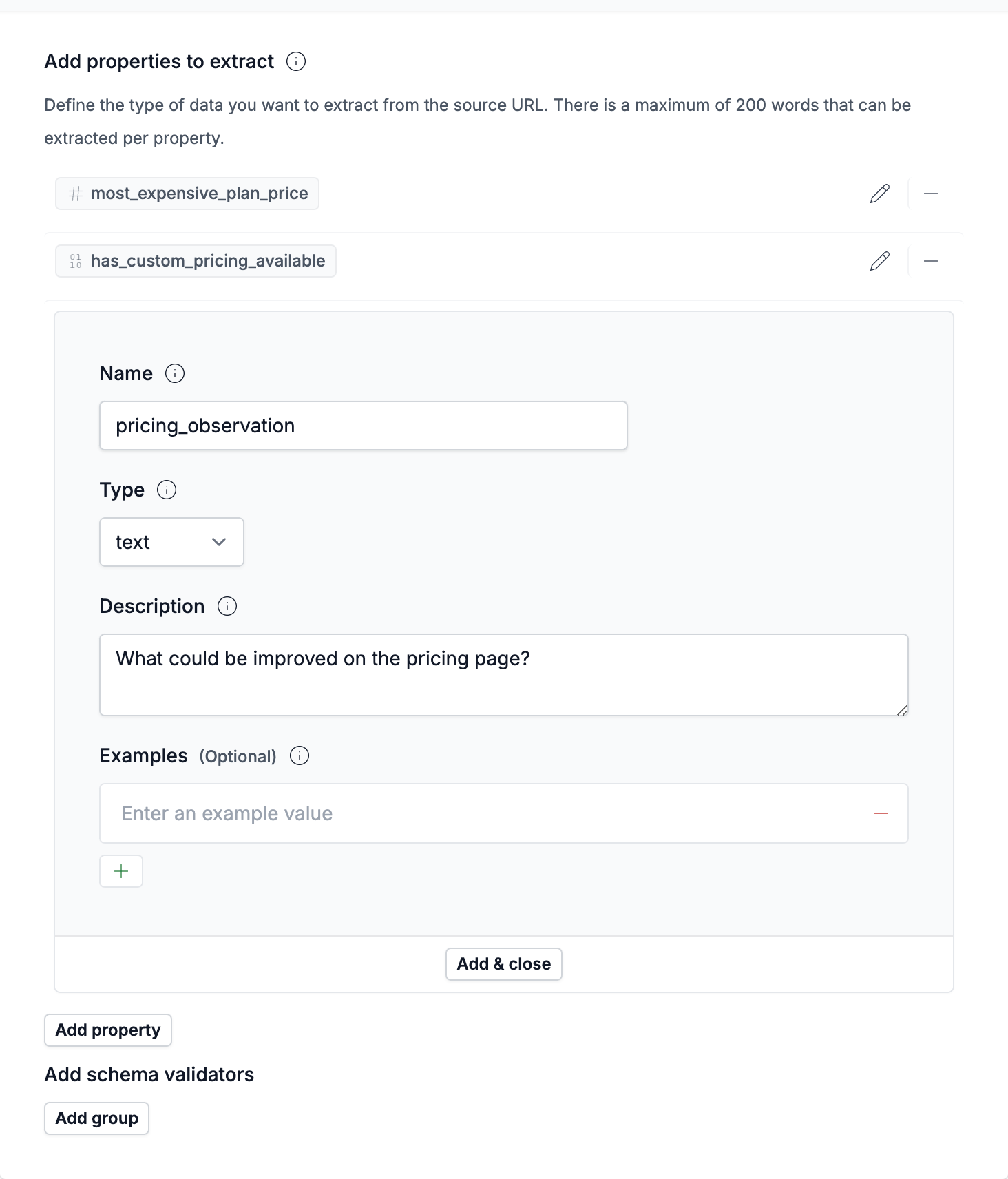Viewport: 1008px width, 1179px height.
Task: Click the info icon next to Description
Action: coord(227,606)
